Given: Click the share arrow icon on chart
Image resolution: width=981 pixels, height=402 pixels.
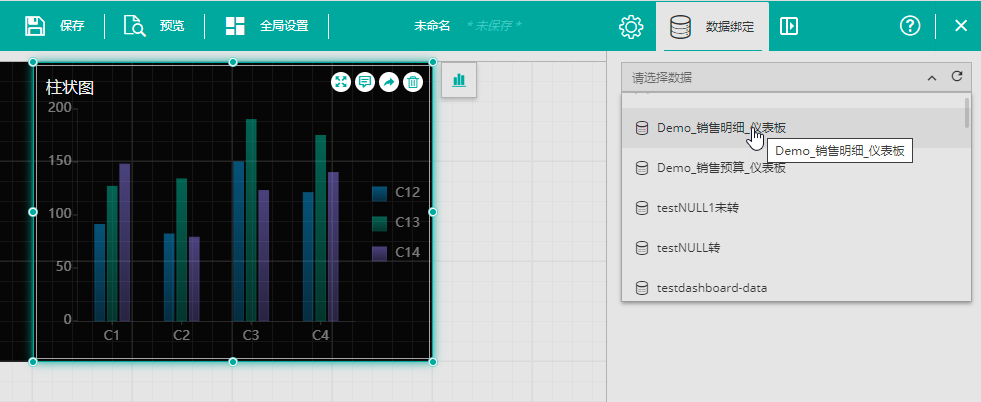Looking at the screenshot, I should (x=389, y=81).
